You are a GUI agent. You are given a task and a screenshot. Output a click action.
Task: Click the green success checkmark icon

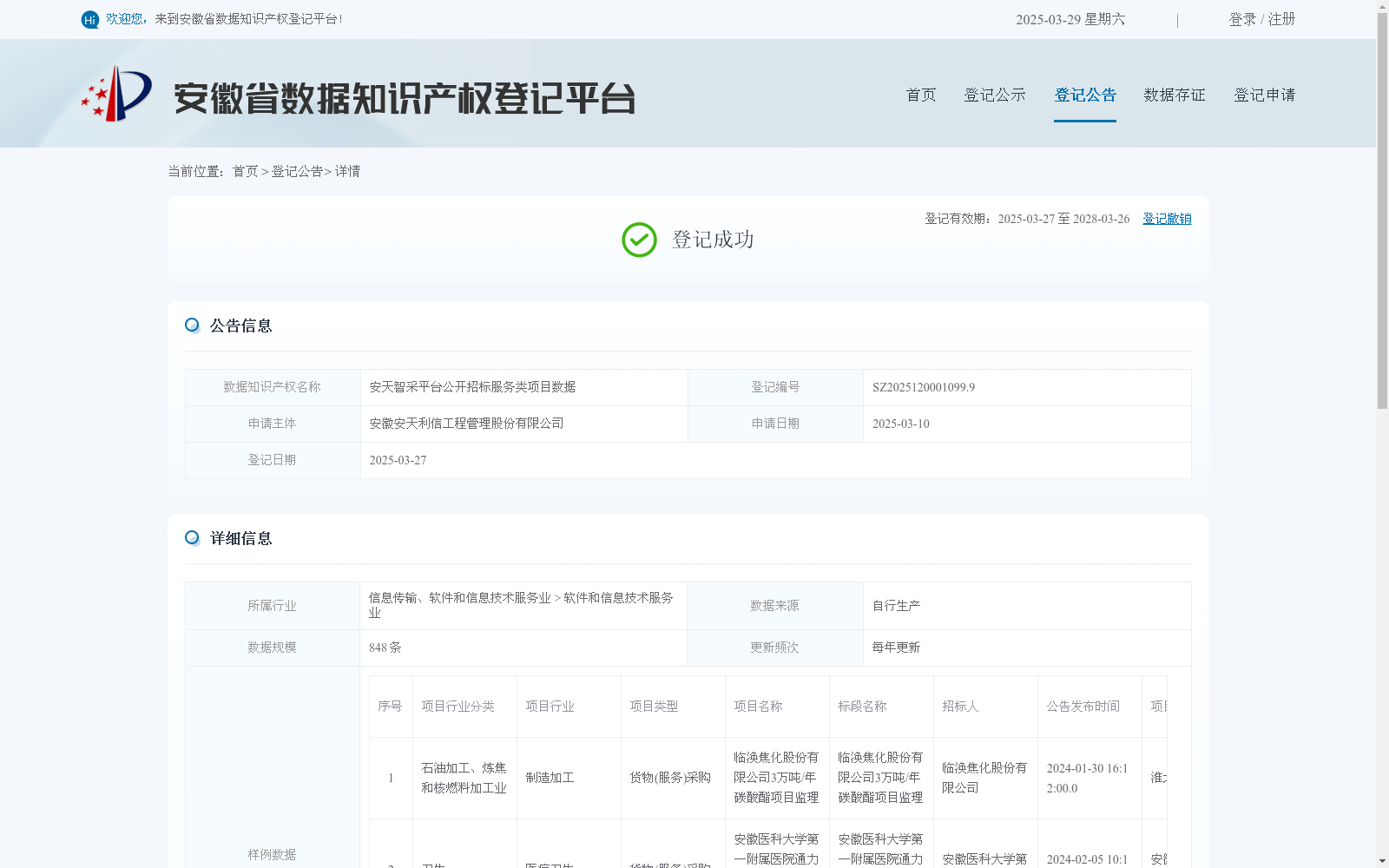(639, 240)
